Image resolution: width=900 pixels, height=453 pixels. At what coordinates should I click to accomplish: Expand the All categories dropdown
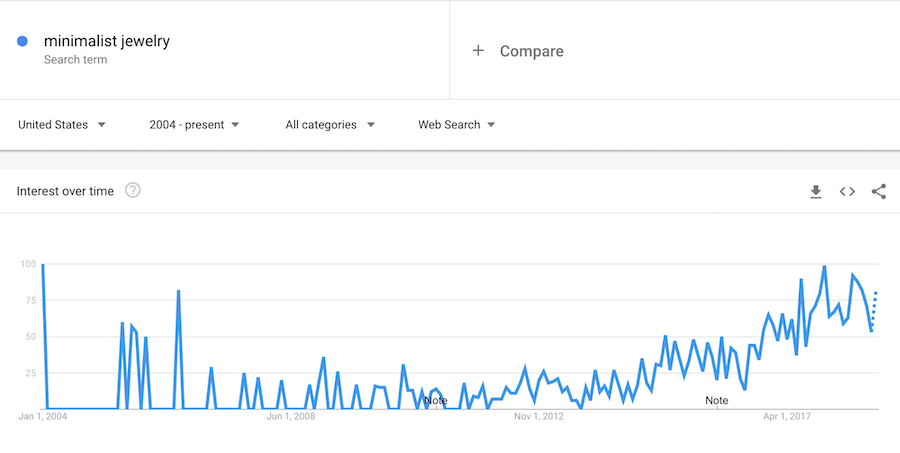330,125
